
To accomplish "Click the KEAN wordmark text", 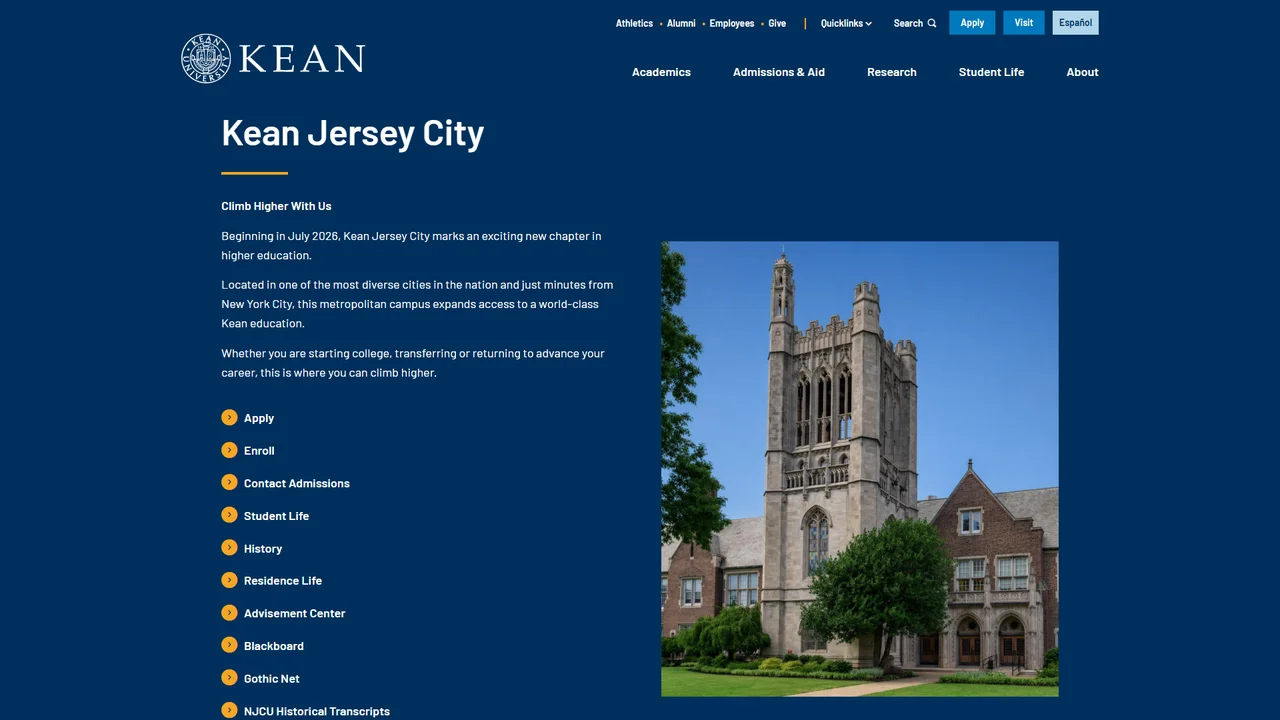I will [x=302, y=59].
